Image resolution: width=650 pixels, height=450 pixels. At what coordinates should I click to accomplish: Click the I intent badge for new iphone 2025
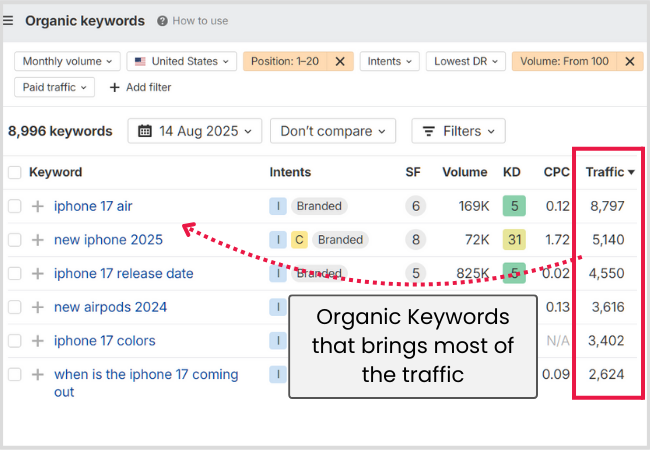(x=278, y=240)
